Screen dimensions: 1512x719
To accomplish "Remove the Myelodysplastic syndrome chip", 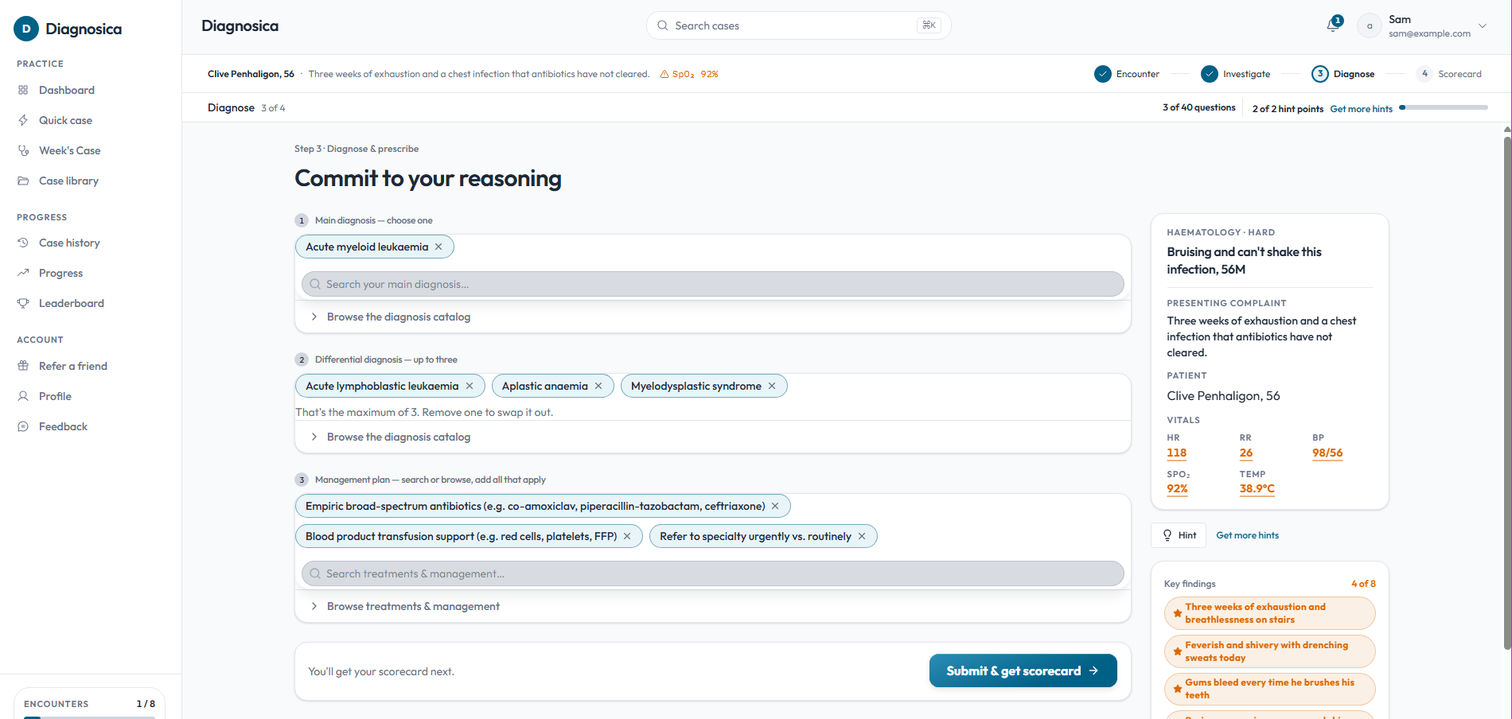I will coord(772,386).
